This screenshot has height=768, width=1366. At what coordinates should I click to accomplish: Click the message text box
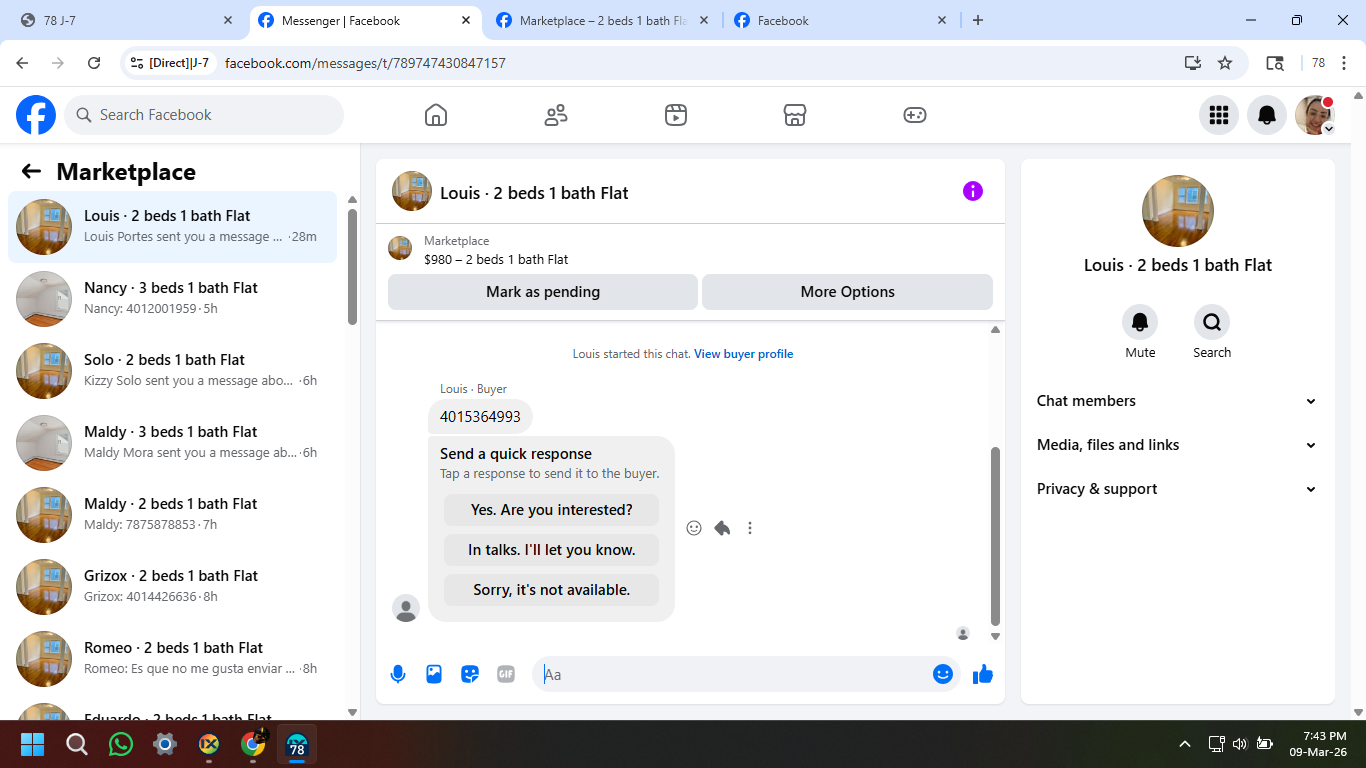click(x=735, y=674)
